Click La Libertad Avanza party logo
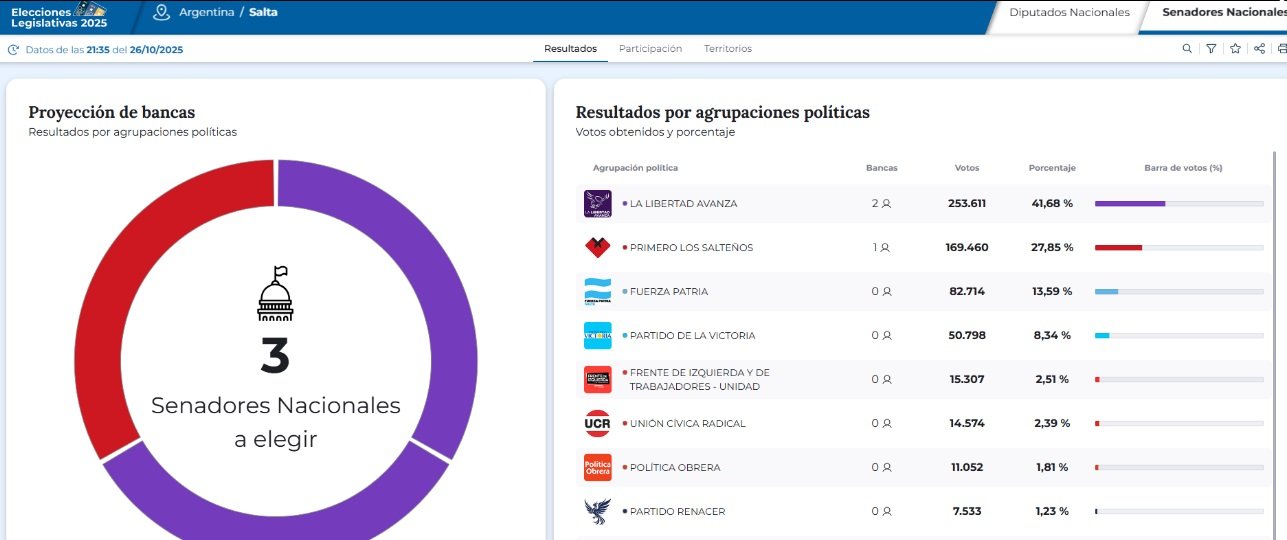 pyautogui.click(x=597, y=204)
